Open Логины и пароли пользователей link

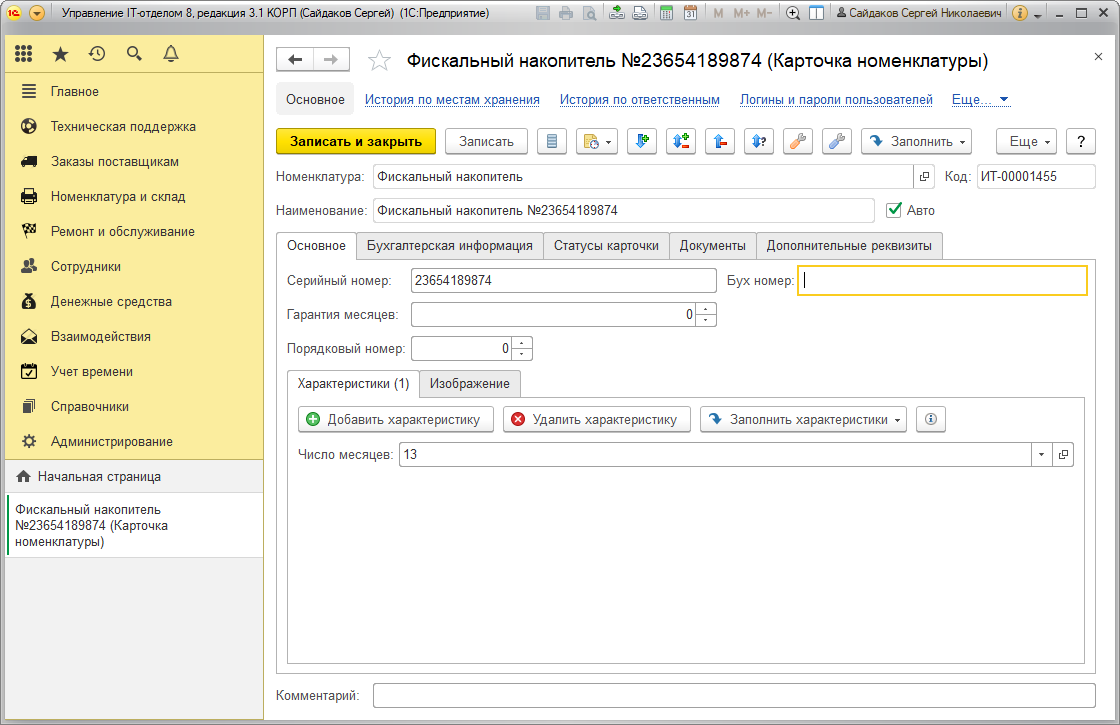(x=836, y=99)
